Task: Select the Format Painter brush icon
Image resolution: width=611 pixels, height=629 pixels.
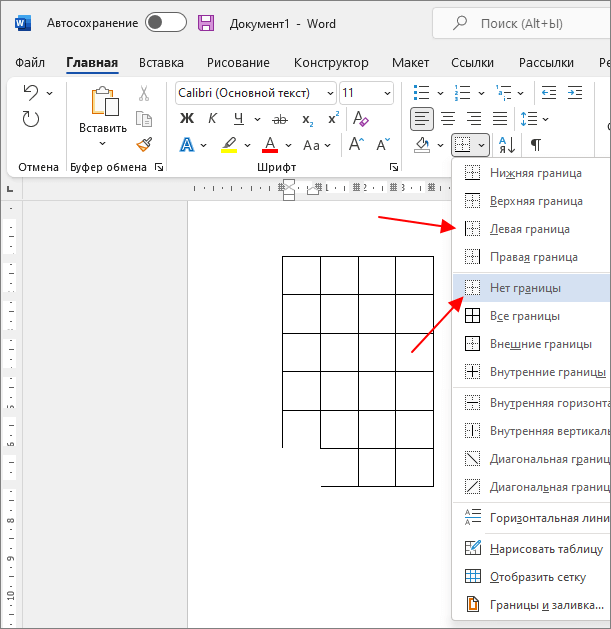Action: point(144,144)
